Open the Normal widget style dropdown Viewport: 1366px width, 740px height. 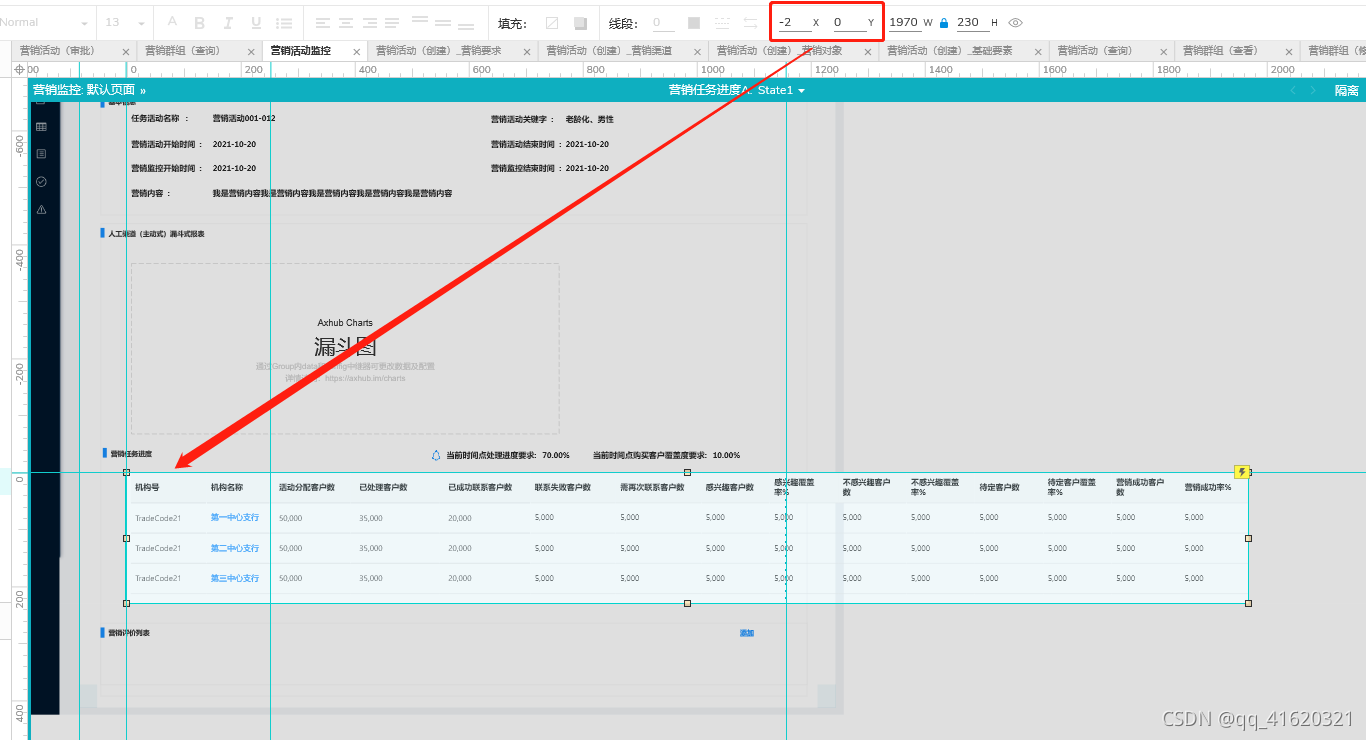[x=46, y=22]
